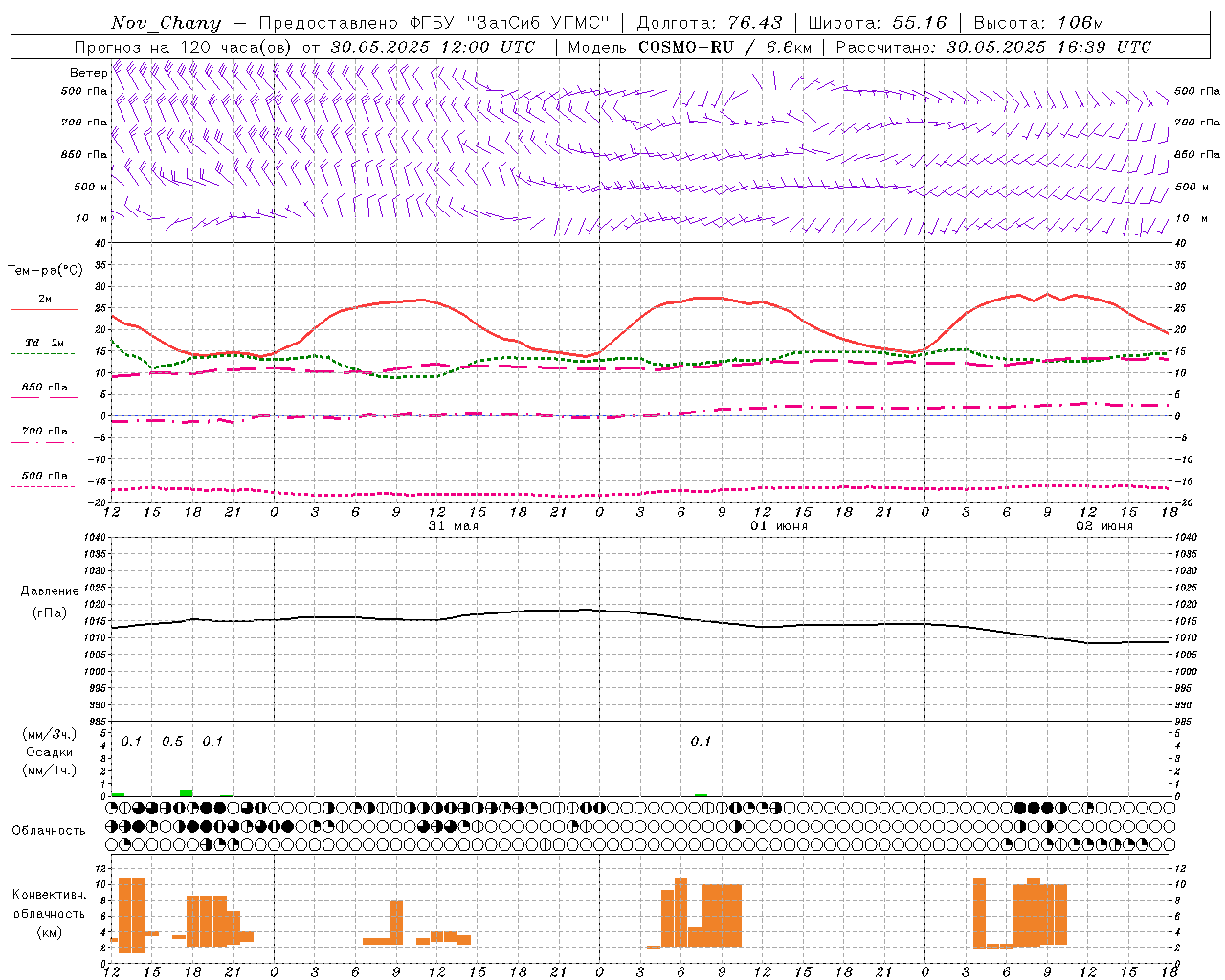
Task: Click the 'Высота: 106м' header value
Action: pyautogui.click(x=1038, y=23)
